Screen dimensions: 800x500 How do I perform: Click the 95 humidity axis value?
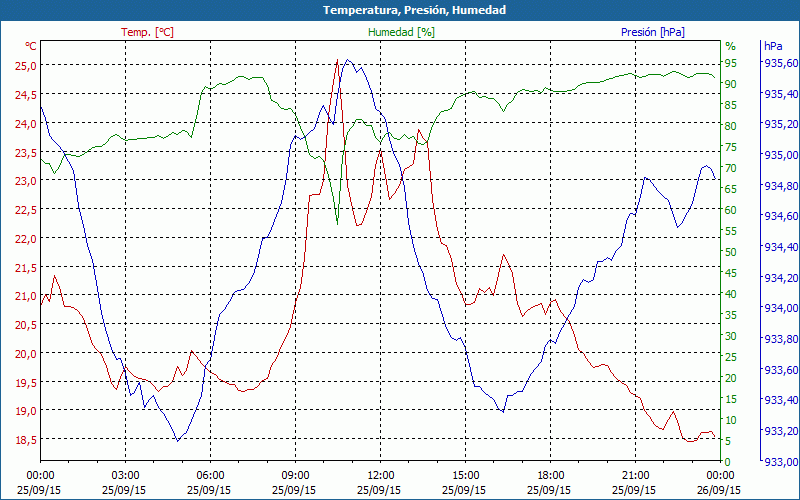point(731,63)
